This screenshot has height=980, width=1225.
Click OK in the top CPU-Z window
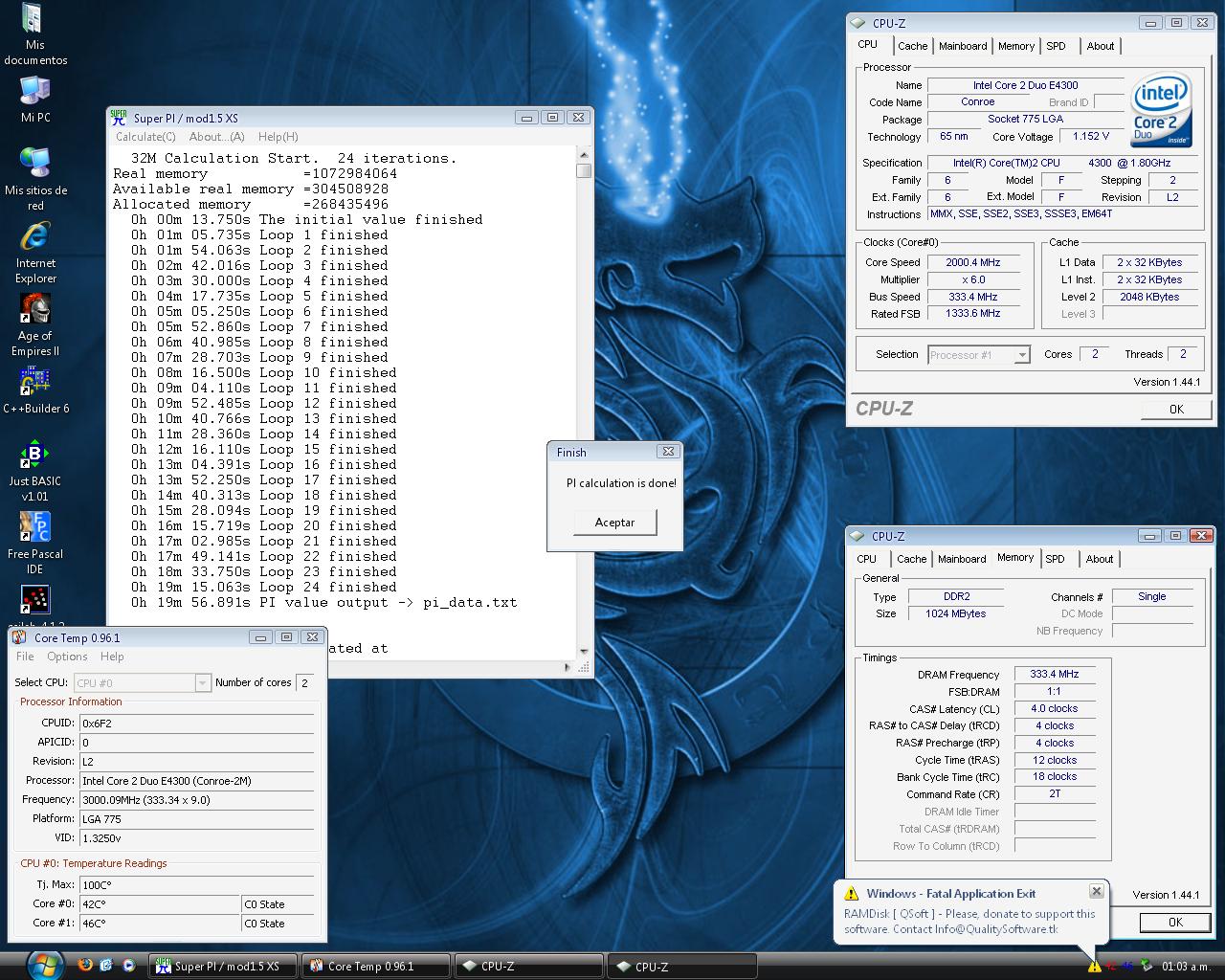point(1176,409)
